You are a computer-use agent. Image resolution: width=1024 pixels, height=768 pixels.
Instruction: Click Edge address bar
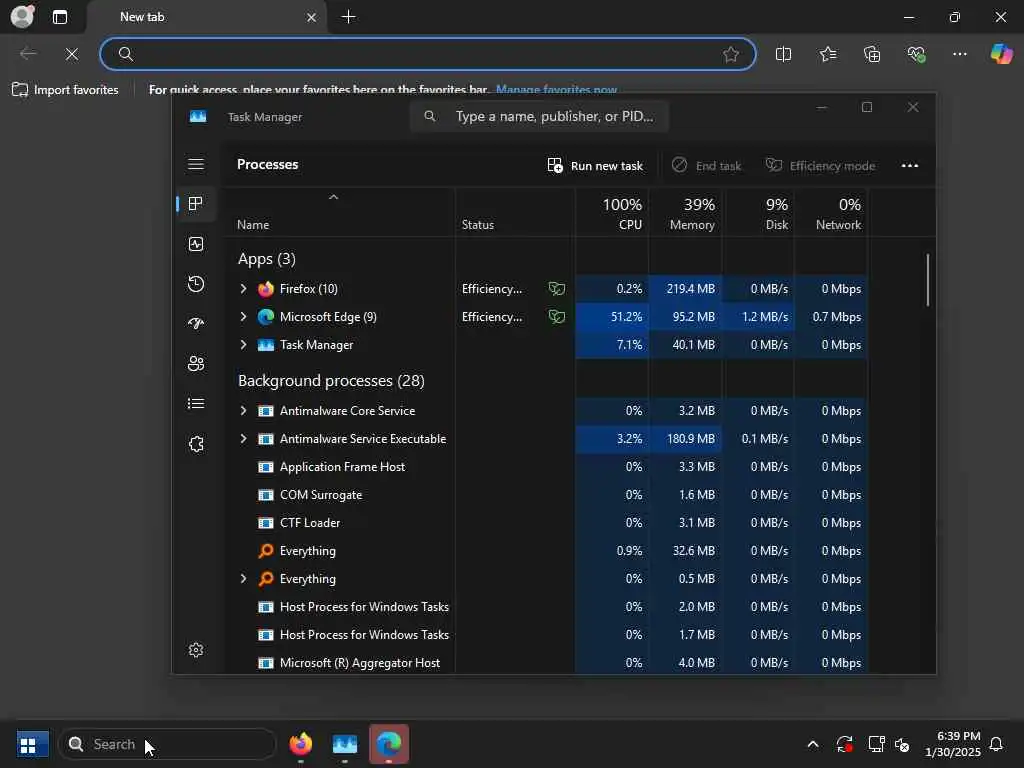pos(428,54)
